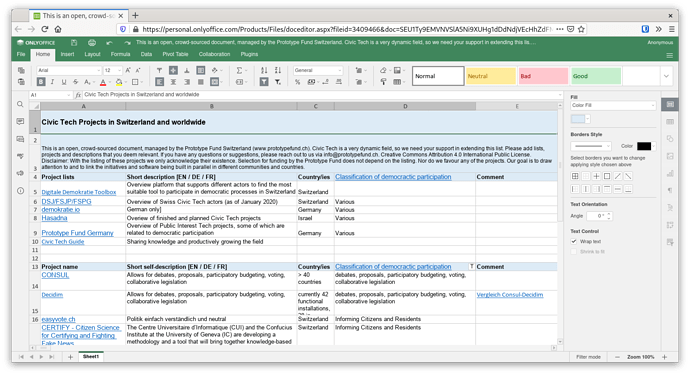Image resolution: width=690 pixels, height=375 pixels.
Task: Justify cell text
Action: 201,82
